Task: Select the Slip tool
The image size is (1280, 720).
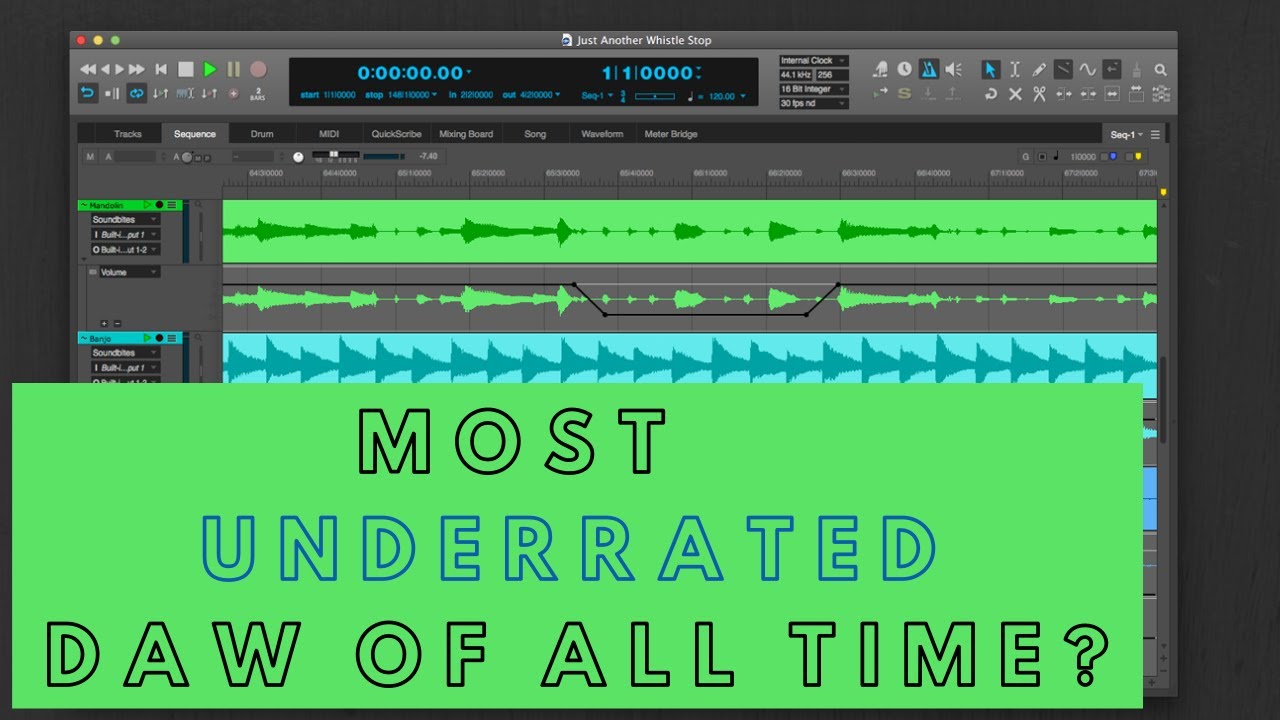Action: (1112, 93)
